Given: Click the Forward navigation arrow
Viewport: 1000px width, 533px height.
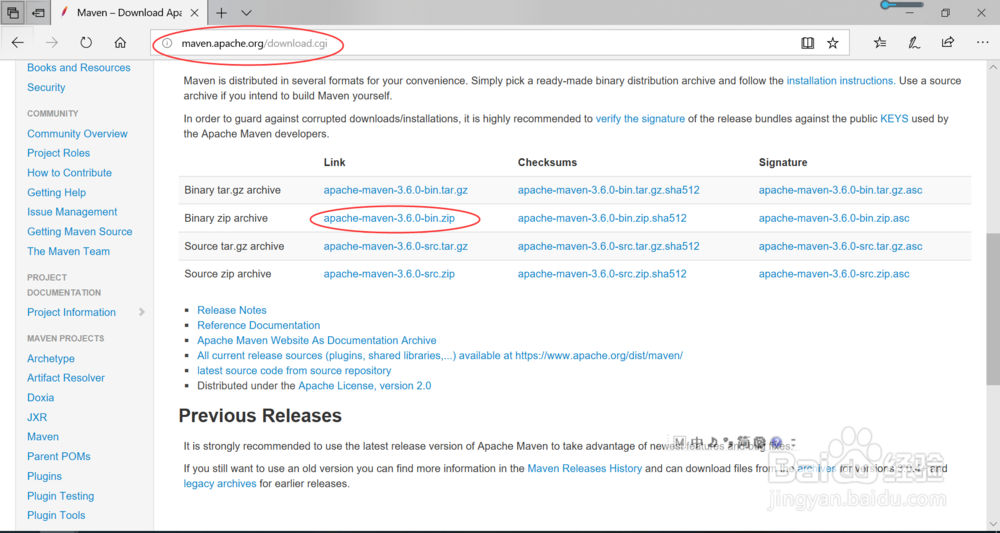Looking at the screenshot, I should coord(52,43).
